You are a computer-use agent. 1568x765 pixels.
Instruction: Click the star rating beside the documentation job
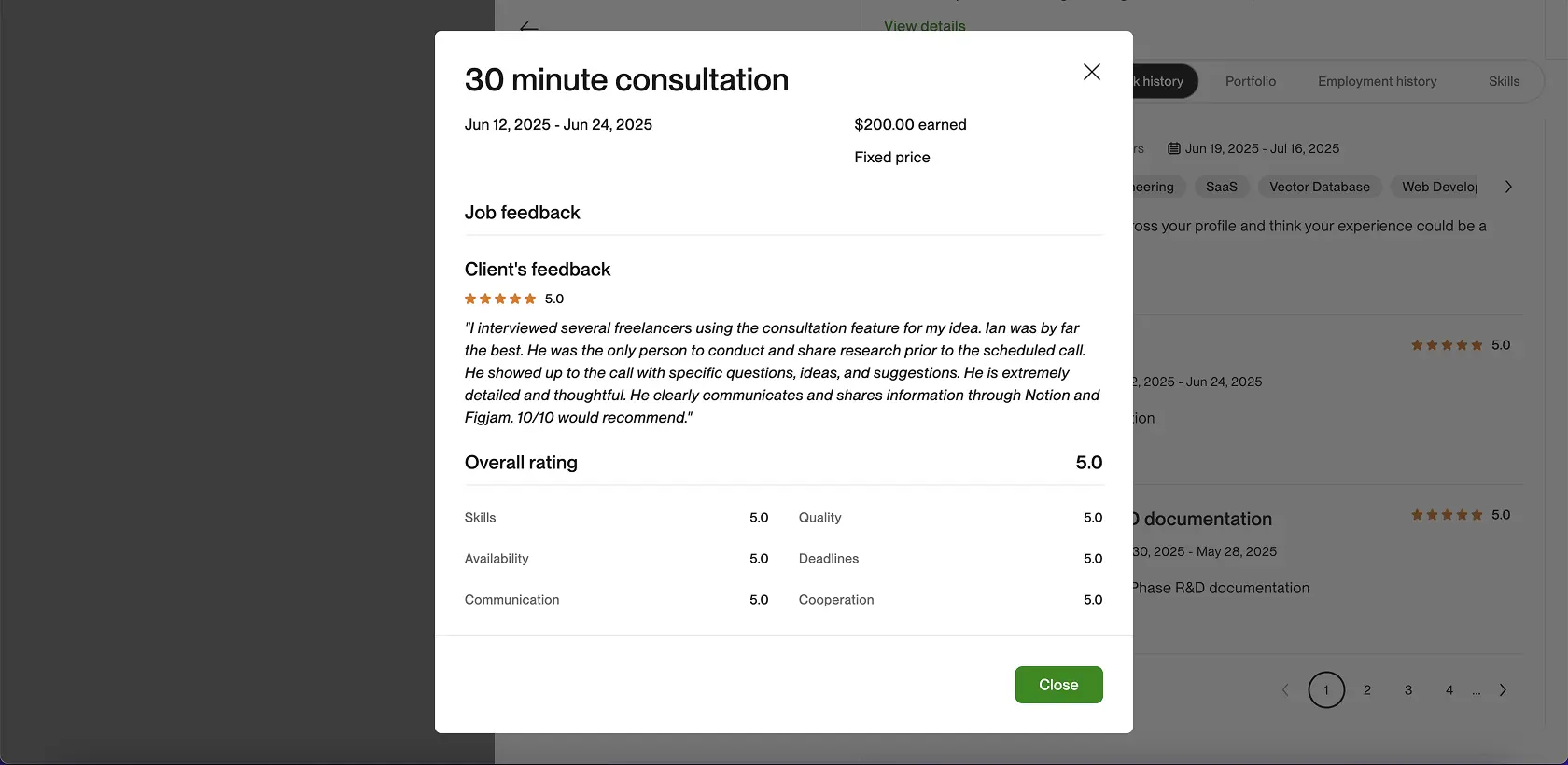click(1445, 514)
